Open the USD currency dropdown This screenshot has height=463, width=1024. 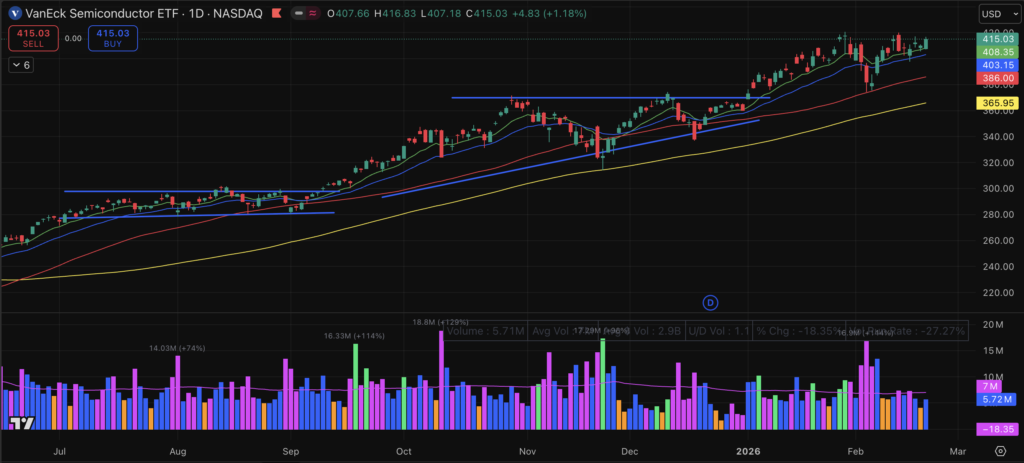tap(997, 14)
